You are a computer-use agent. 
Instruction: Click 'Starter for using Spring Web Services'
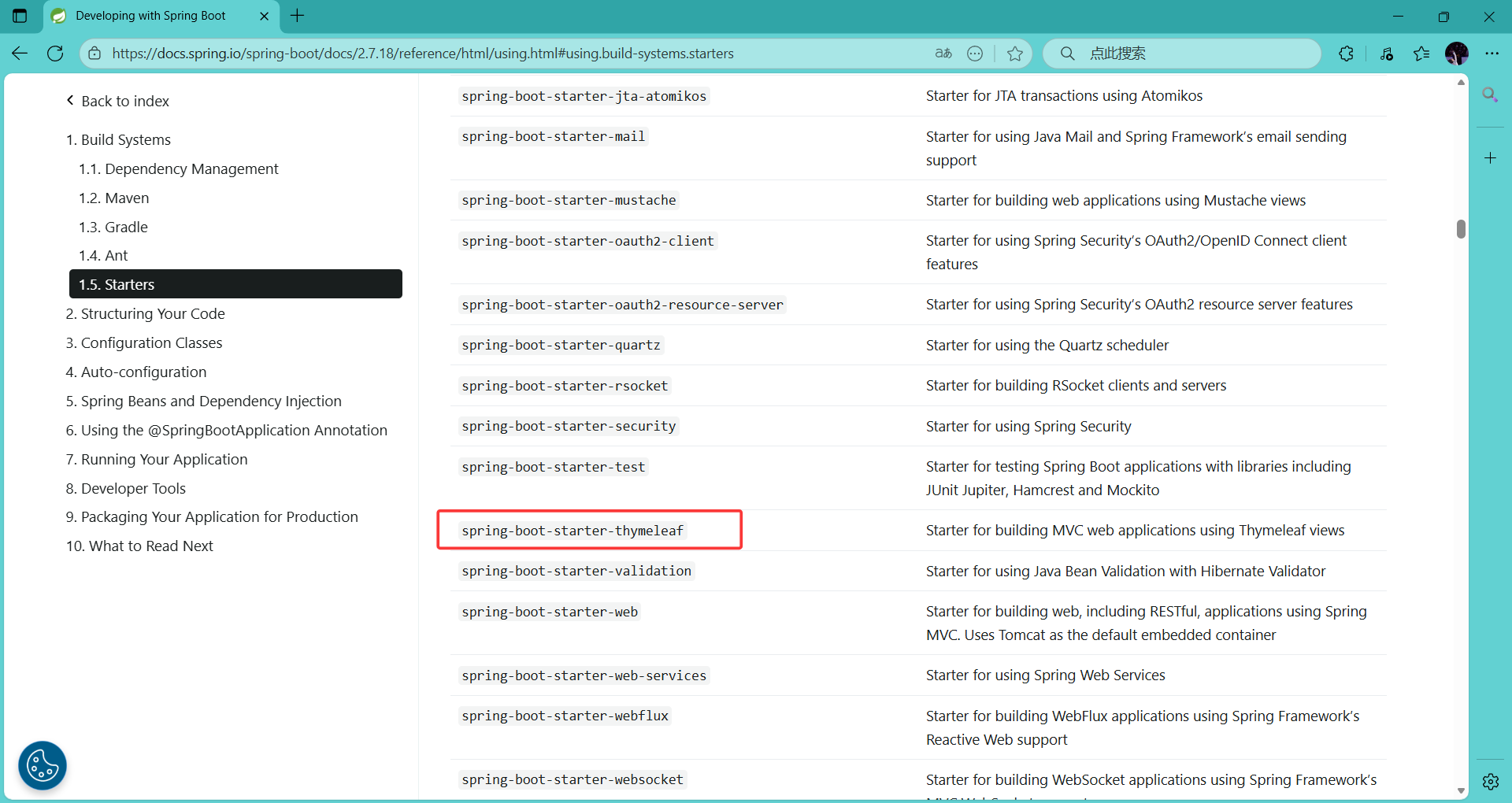[1046, 675]
